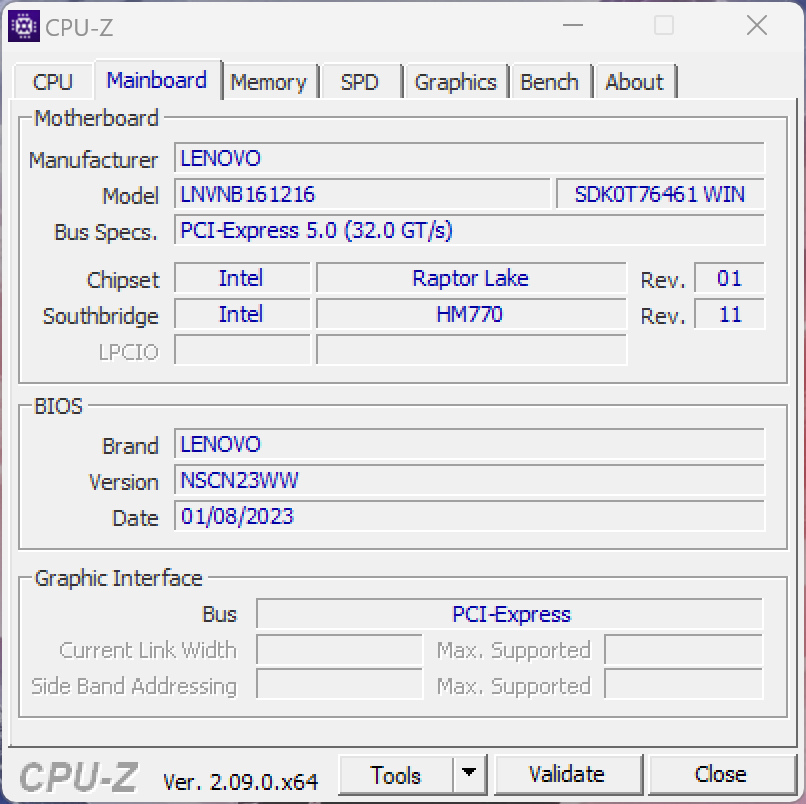
Task: Click the empty Side Band Addressing field
Action: [339, 684]
